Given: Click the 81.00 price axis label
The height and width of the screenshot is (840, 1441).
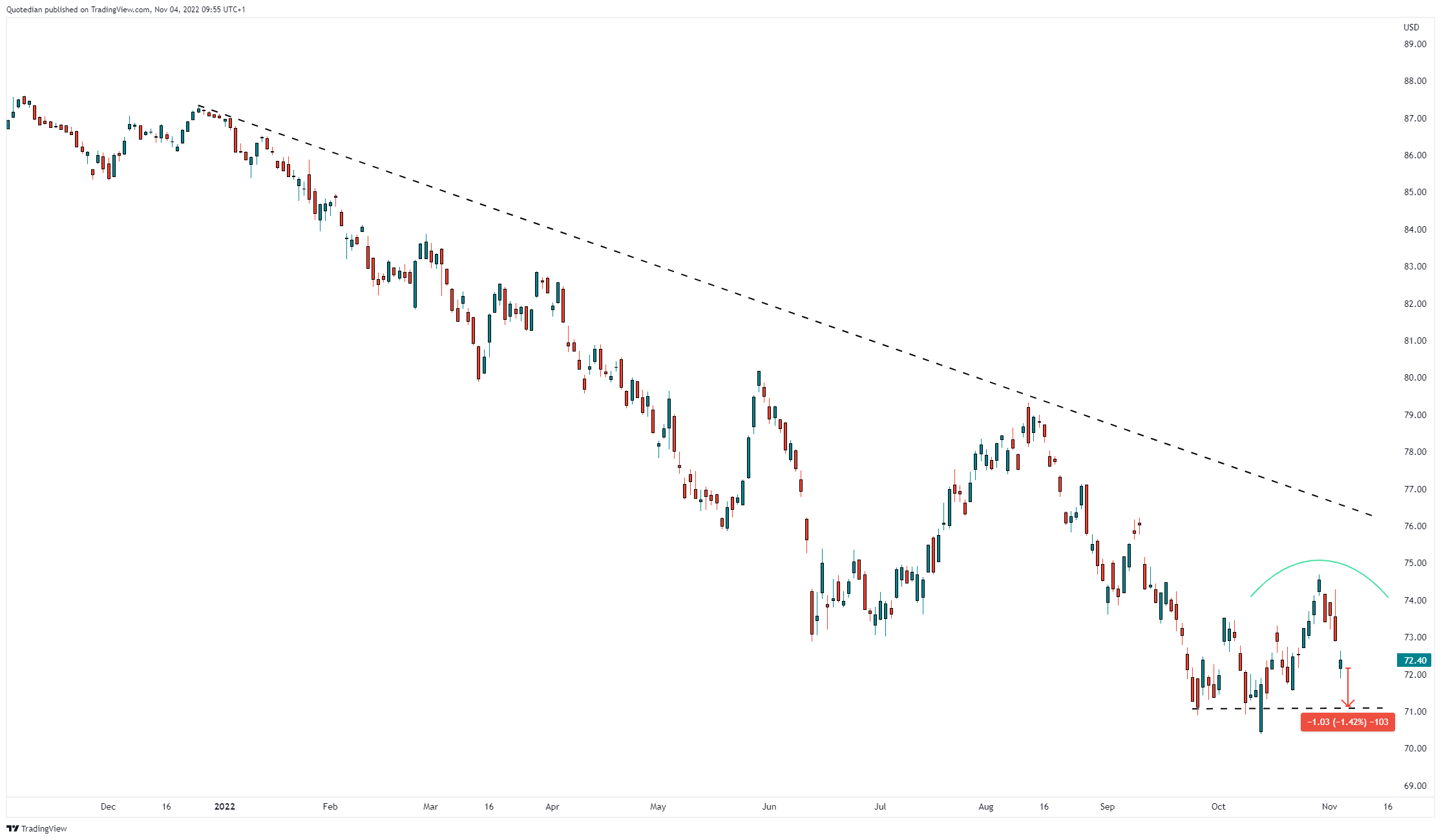Looking at the screenshot, I should [x=1415, y=341].
